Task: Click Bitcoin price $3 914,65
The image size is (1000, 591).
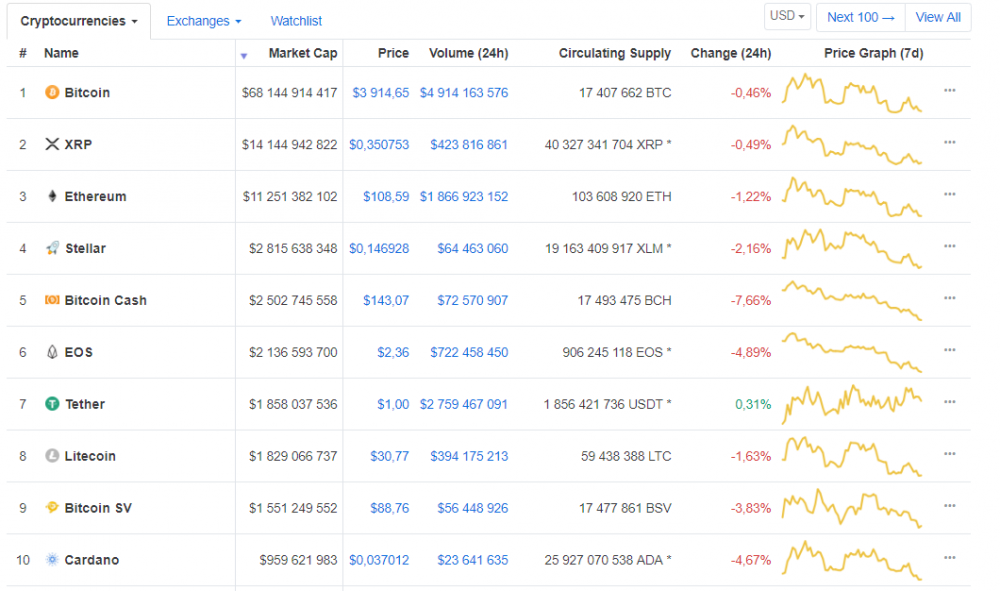Action: click(381, 92)
